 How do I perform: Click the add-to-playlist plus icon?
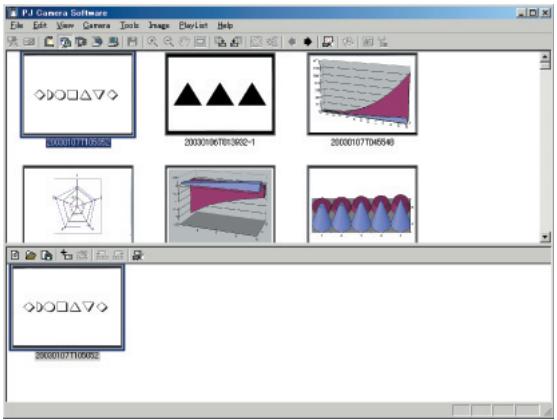pyautogui.click(x=66, y=255)
